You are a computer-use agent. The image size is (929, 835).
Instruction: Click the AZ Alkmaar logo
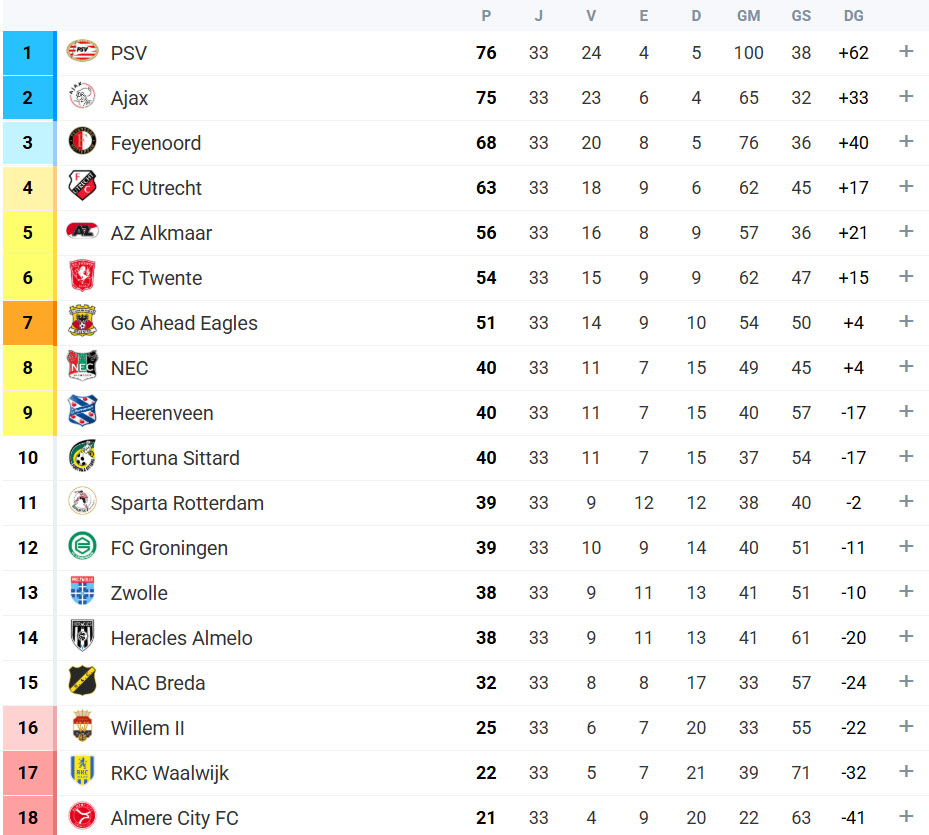coord(82,230)
